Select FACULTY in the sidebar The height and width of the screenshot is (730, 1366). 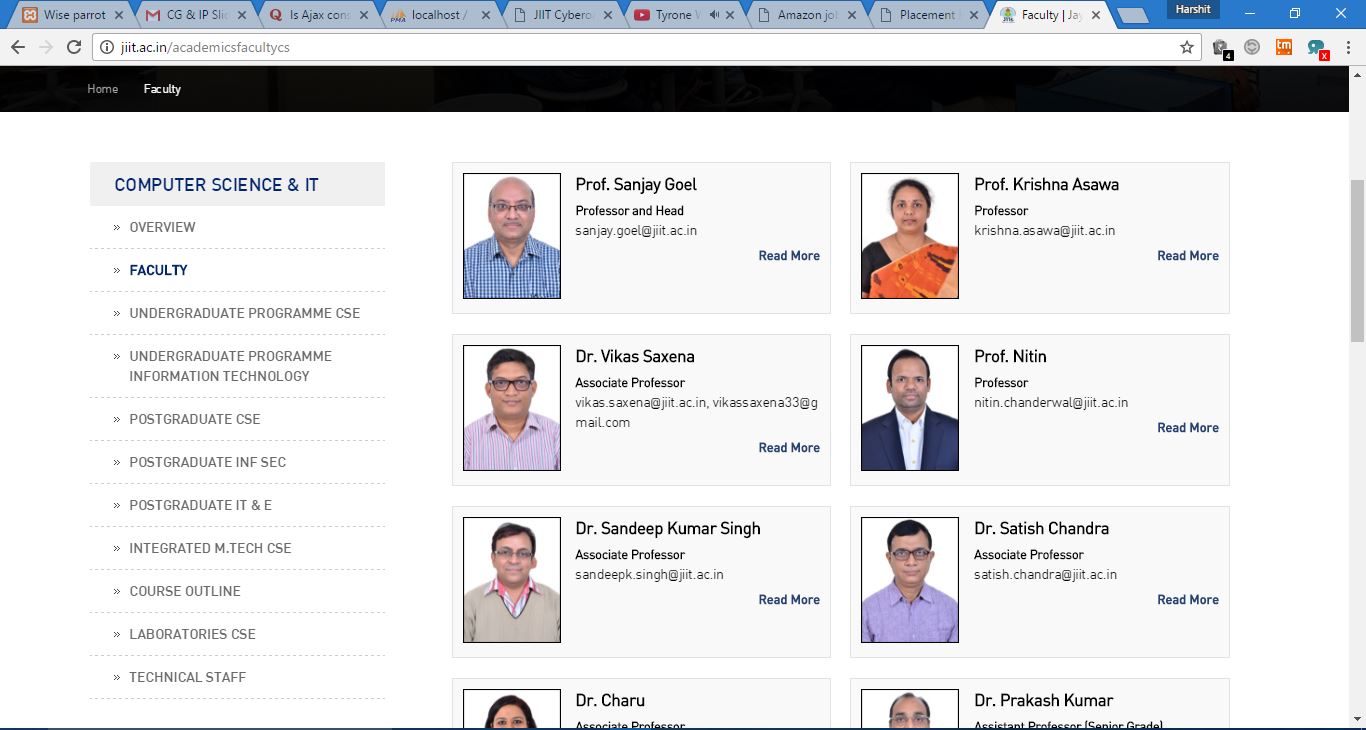[158, 270]
